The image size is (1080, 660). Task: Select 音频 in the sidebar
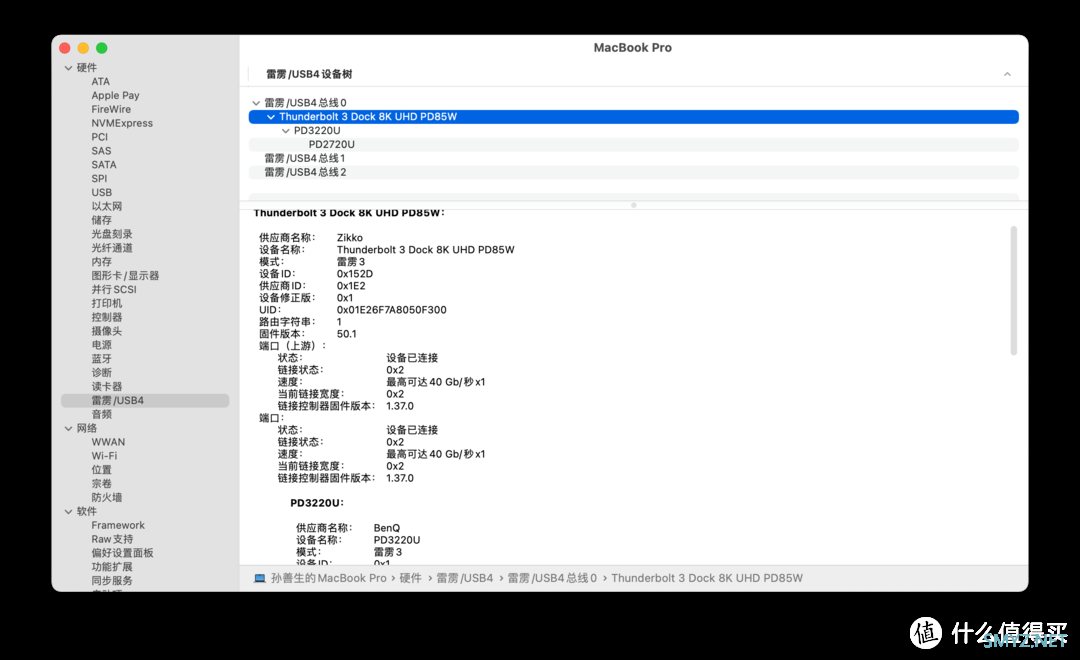(101, 414)
